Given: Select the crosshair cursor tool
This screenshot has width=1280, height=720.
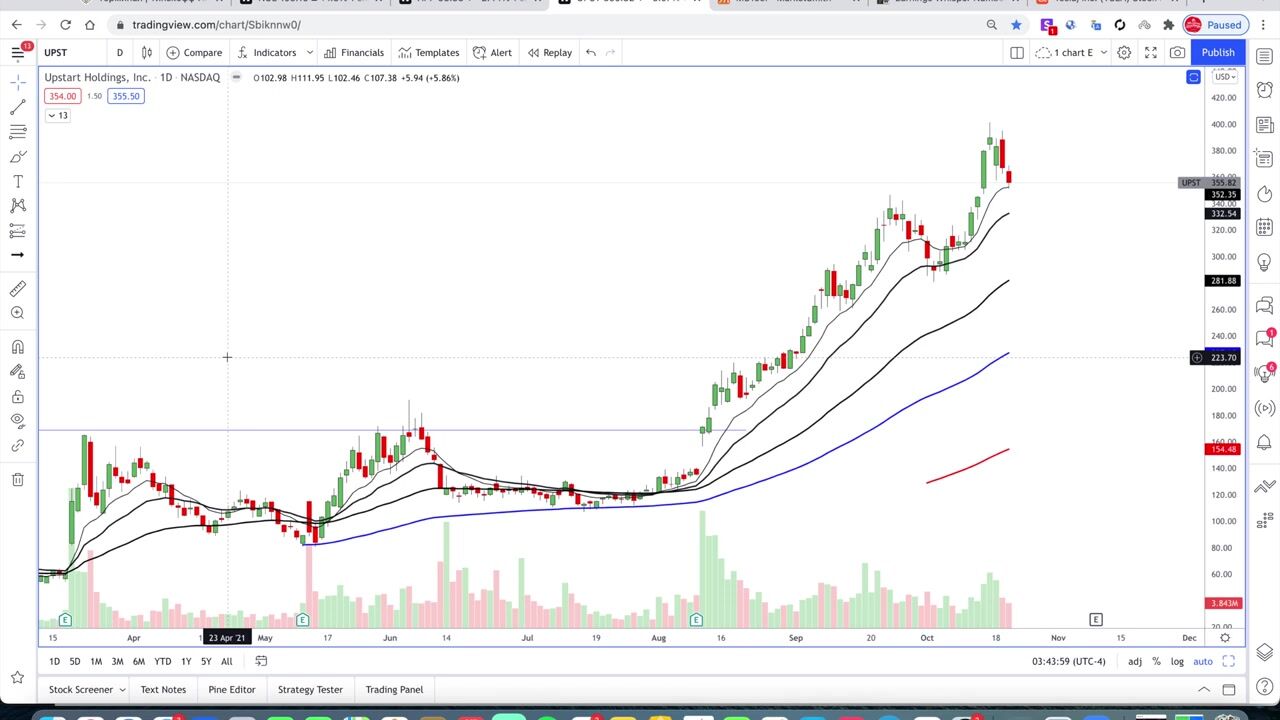Looking at the screenshot, I should pyautogui.click(x=18, y=83).
